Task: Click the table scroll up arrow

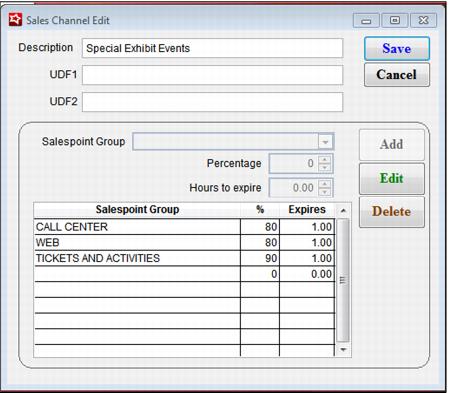Action: coord(343,211)
